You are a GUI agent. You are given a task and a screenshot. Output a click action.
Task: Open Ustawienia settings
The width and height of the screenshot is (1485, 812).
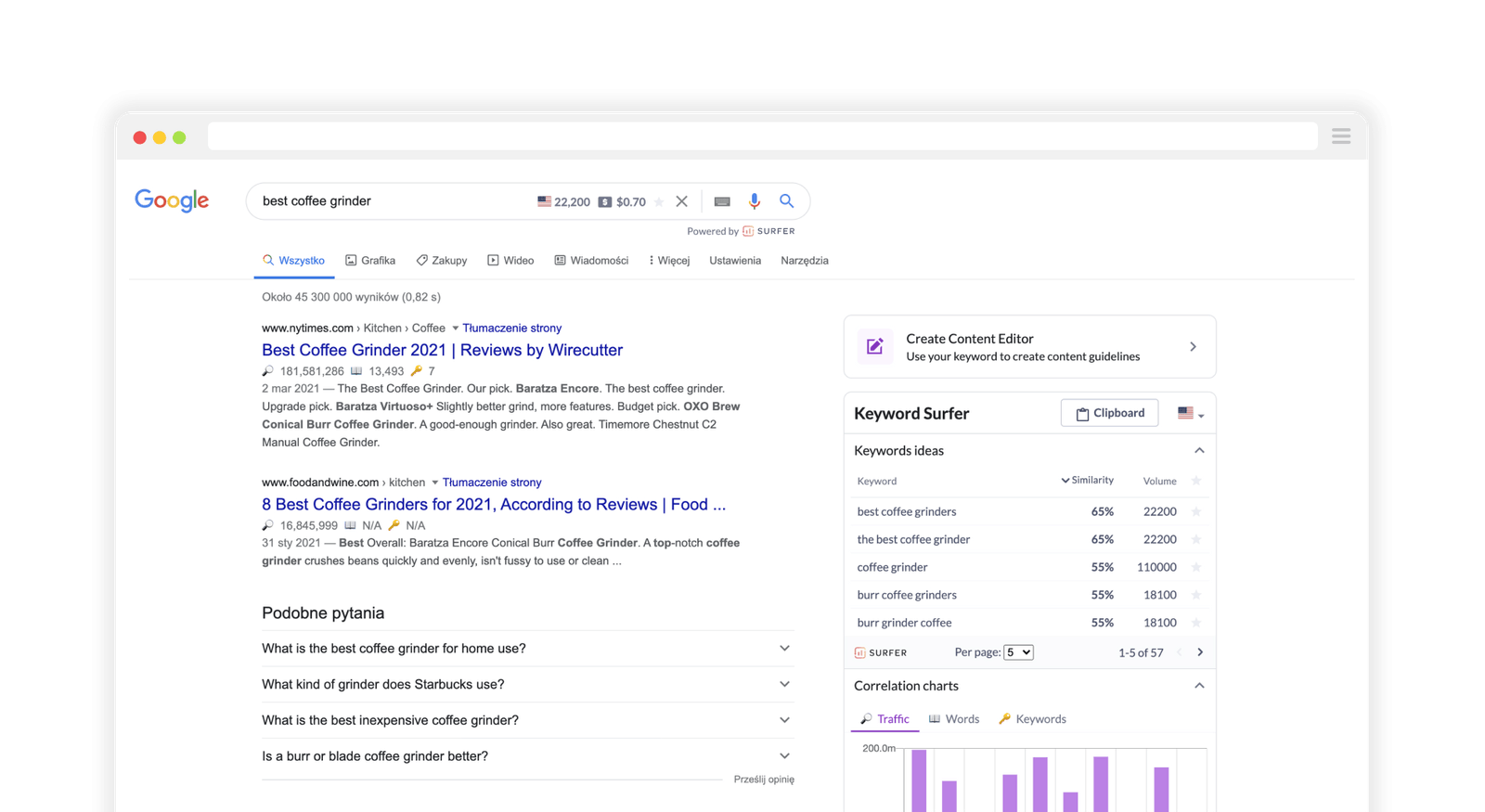tap(735, 261)
